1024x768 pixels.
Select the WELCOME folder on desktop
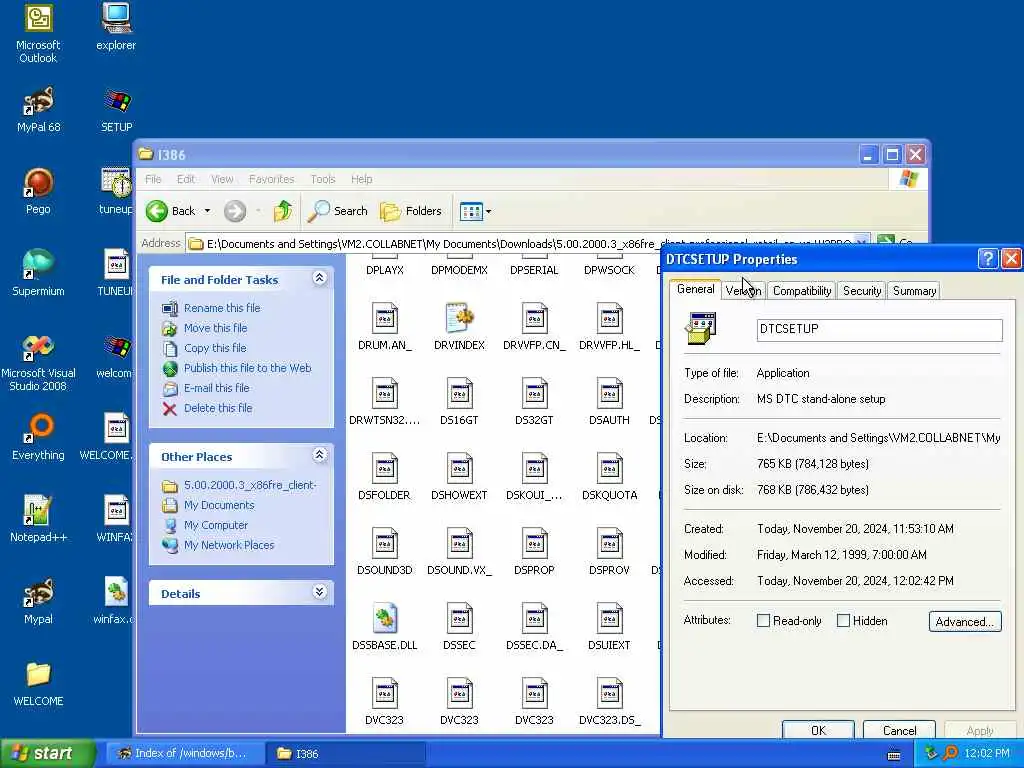point(38,684)
